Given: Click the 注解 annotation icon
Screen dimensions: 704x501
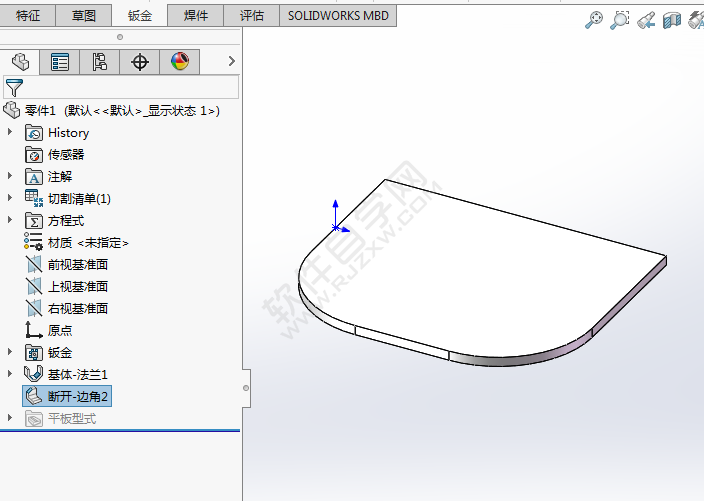Looking at the screenshot, I should tap(34, 177).
